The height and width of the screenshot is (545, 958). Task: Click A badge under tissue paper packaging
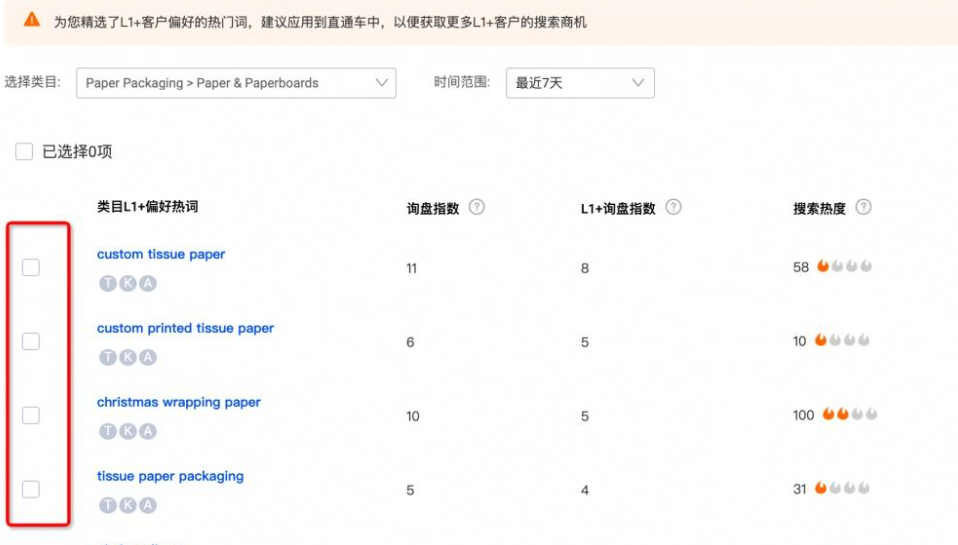(148, 505)
